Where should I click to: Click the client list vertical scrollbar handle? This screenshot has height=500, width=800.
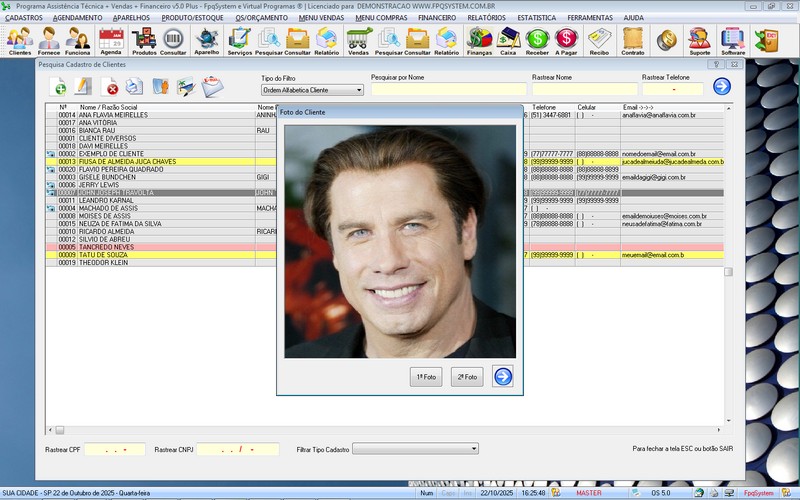click(729, 272)
